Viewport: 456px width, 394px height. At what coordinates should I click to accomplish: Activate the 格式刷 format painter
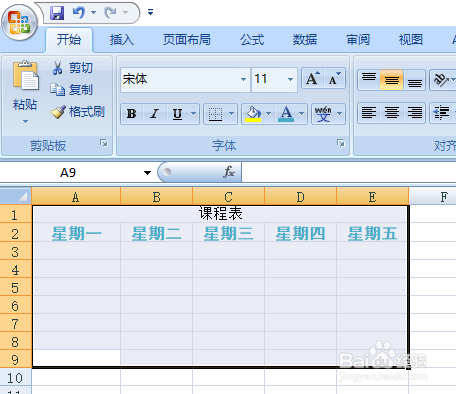tap(78, 112)
